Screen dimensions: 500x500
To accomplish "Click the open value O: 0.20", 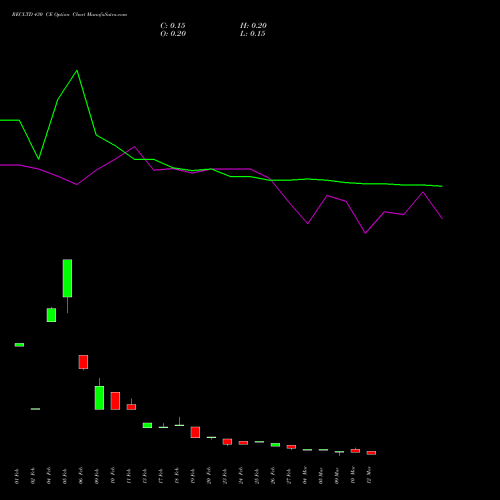I will tap(173, 34).
